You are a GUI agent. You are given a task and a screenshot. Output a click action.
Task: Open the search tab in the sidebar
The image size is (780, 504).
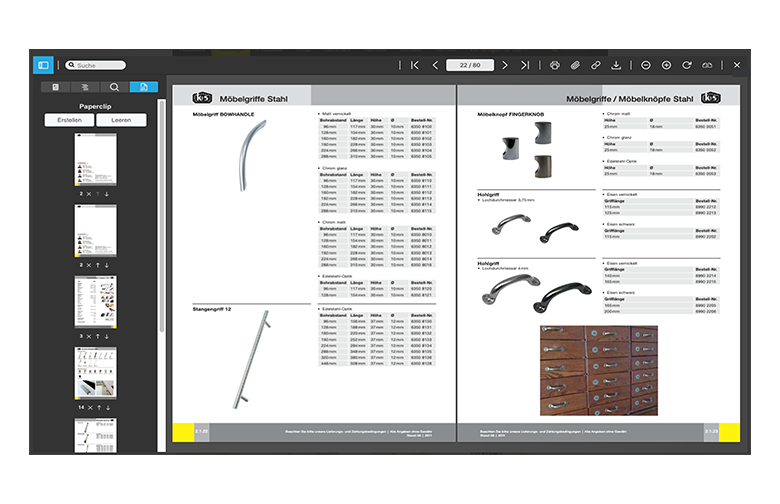click(115, 88)
